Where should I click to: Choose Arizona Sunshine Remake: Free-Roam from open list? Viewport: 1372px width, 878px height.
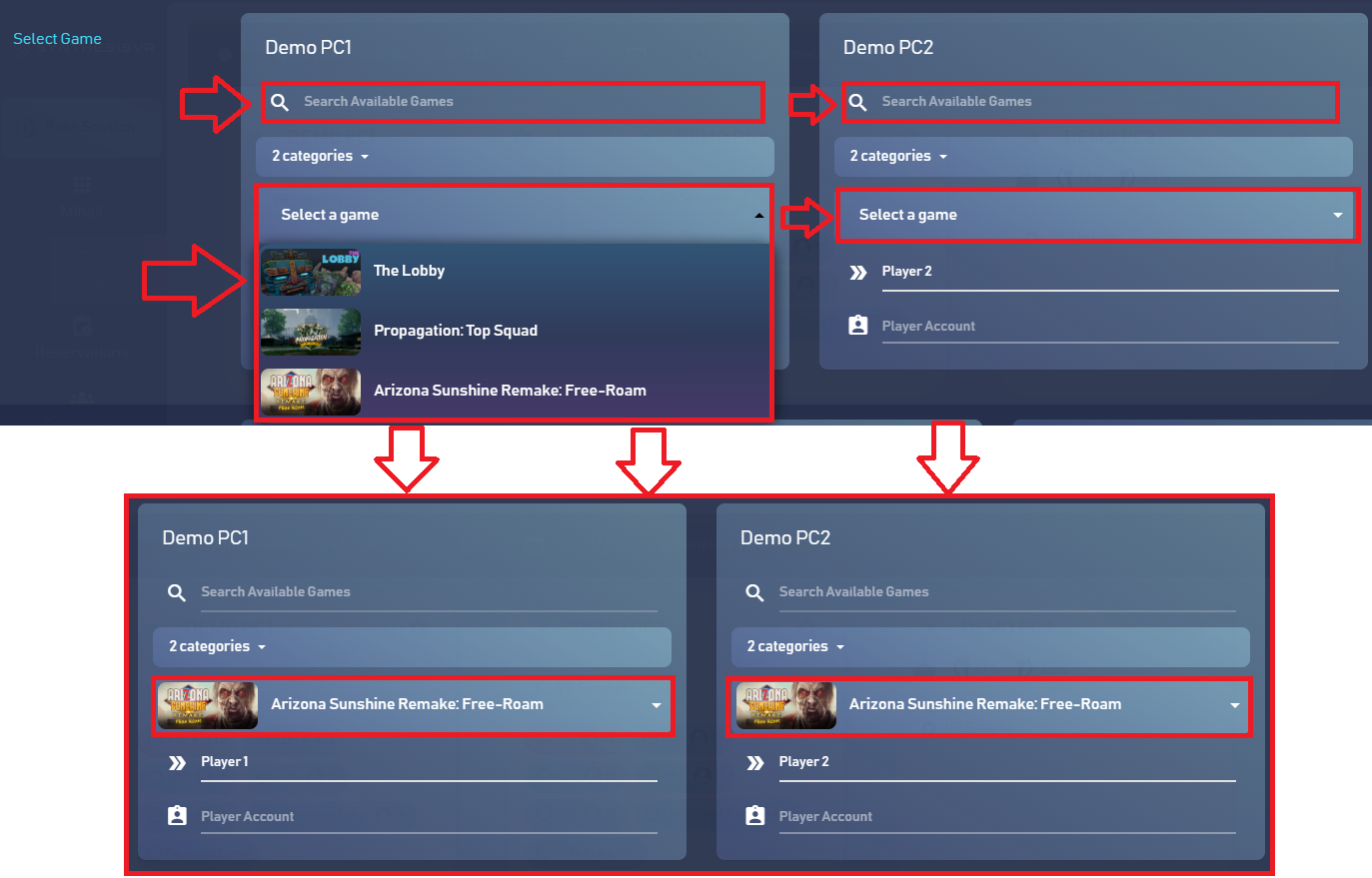click(x=515, y=391)
